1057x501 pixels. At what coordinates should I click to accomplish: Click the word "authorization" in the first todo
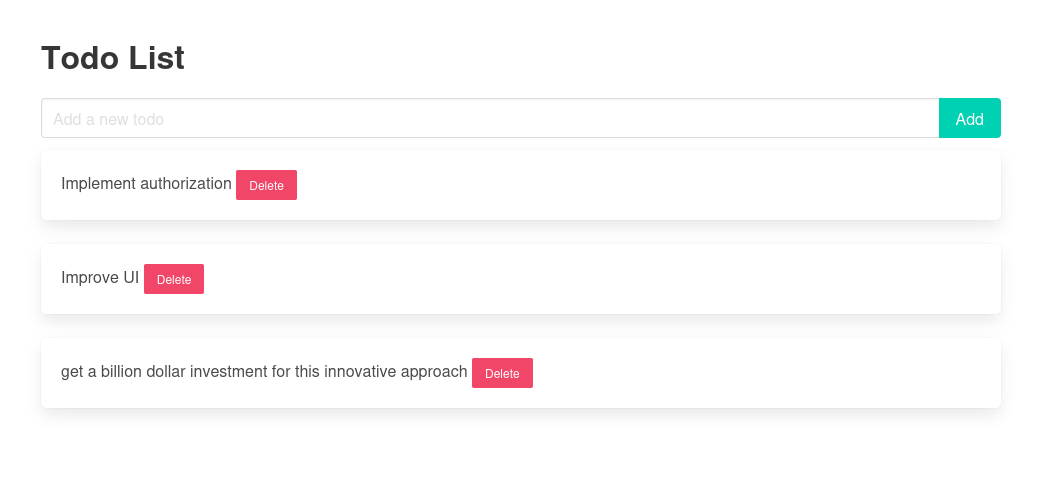click(186, 184)
